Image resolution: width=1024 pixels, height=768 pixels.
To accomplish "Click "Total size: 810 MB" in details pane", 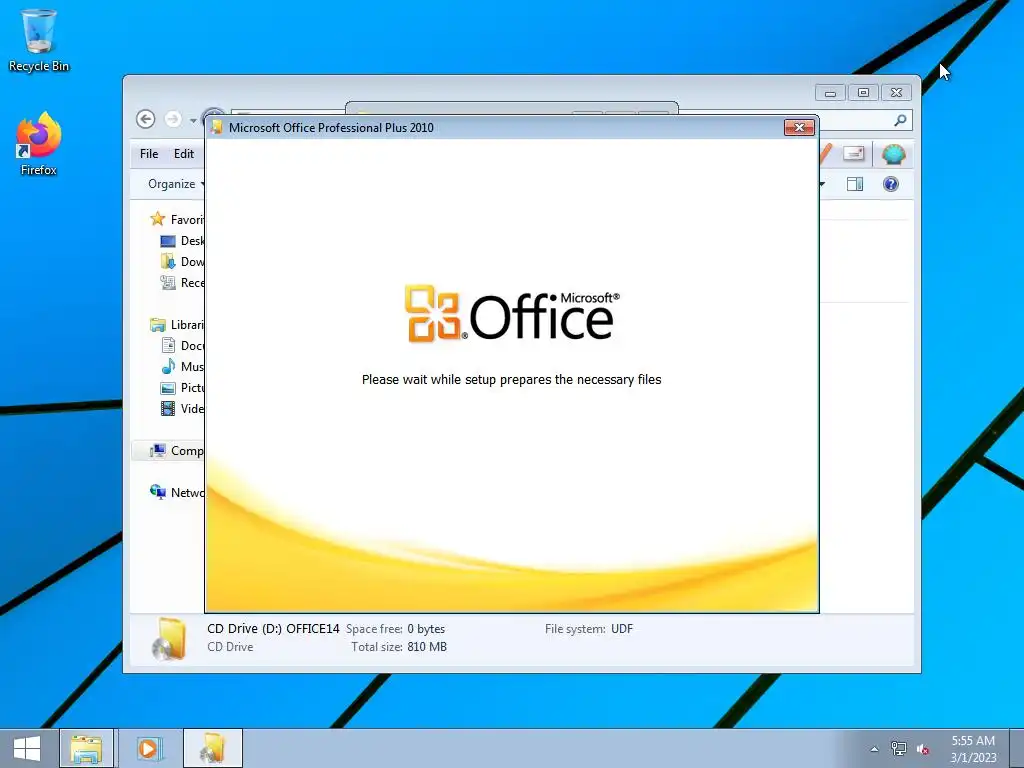I will (x=399, y=647).
